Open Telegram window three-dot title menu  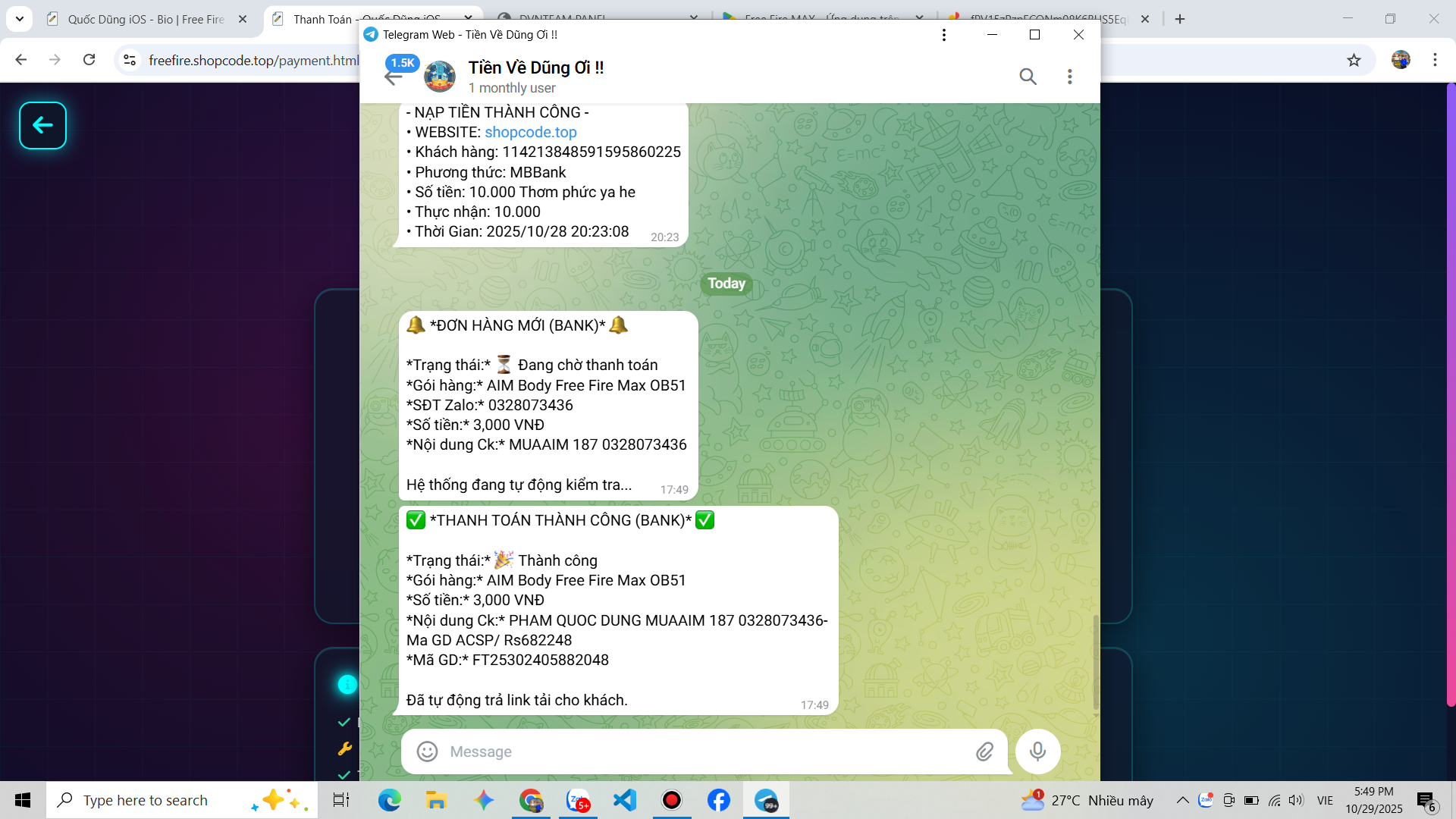tap(943, 35)
